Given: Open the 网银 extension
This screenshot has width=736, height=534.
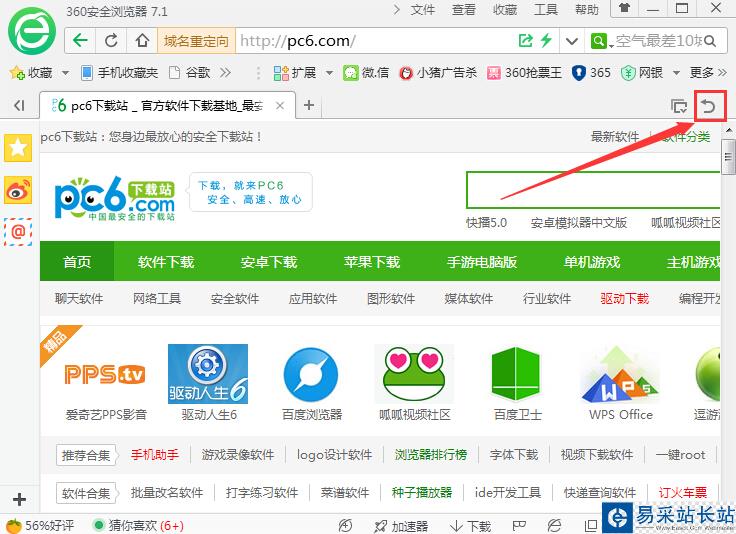Looking at the screenshot, I should coord(642,73).
